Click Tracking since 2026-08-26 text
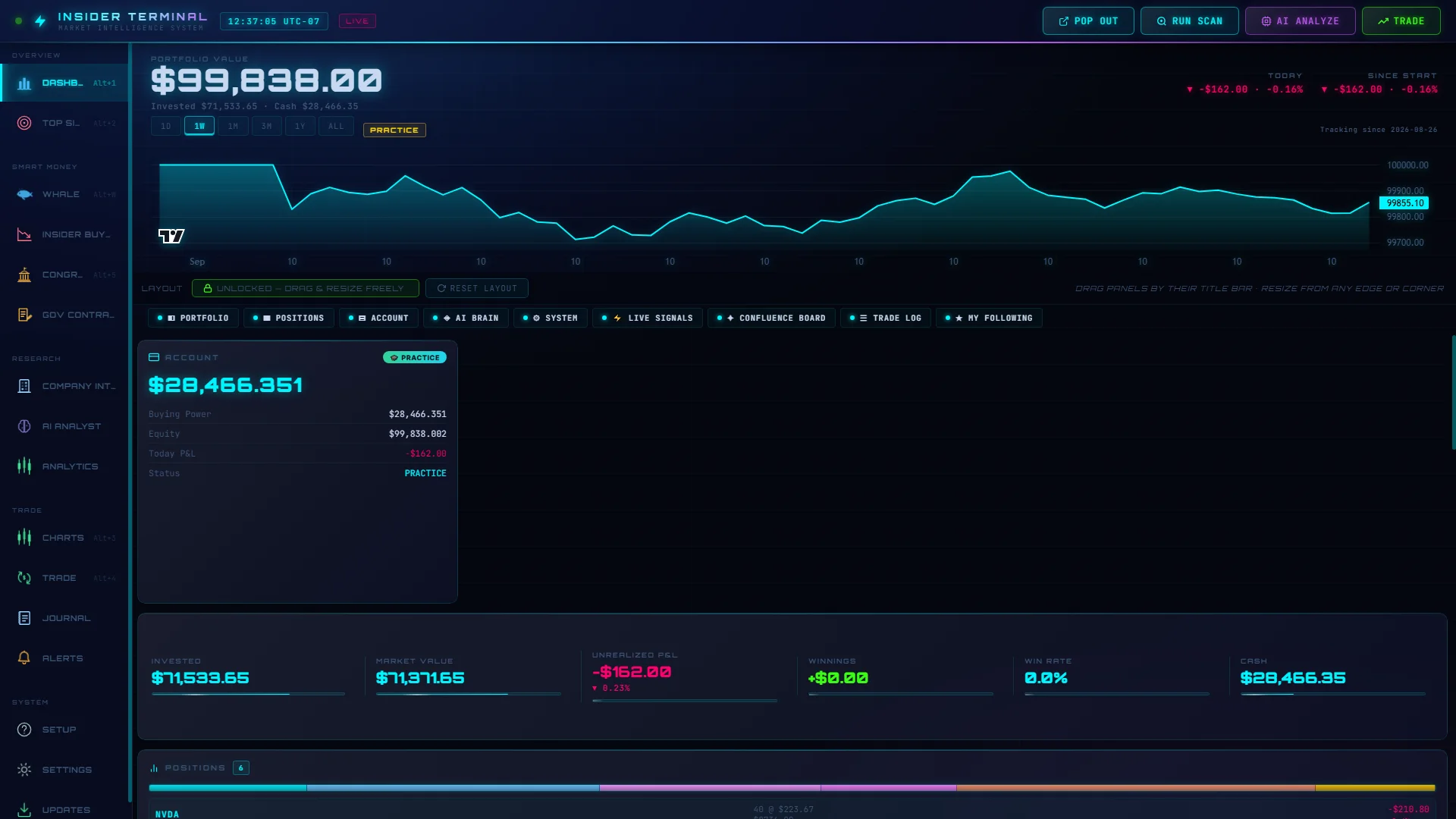 click(x=1379, y=130)
